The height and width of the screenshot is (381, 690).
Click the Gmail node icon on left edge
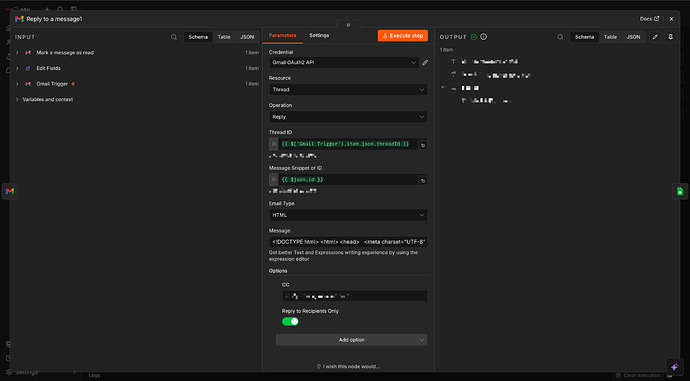[10, 191]
